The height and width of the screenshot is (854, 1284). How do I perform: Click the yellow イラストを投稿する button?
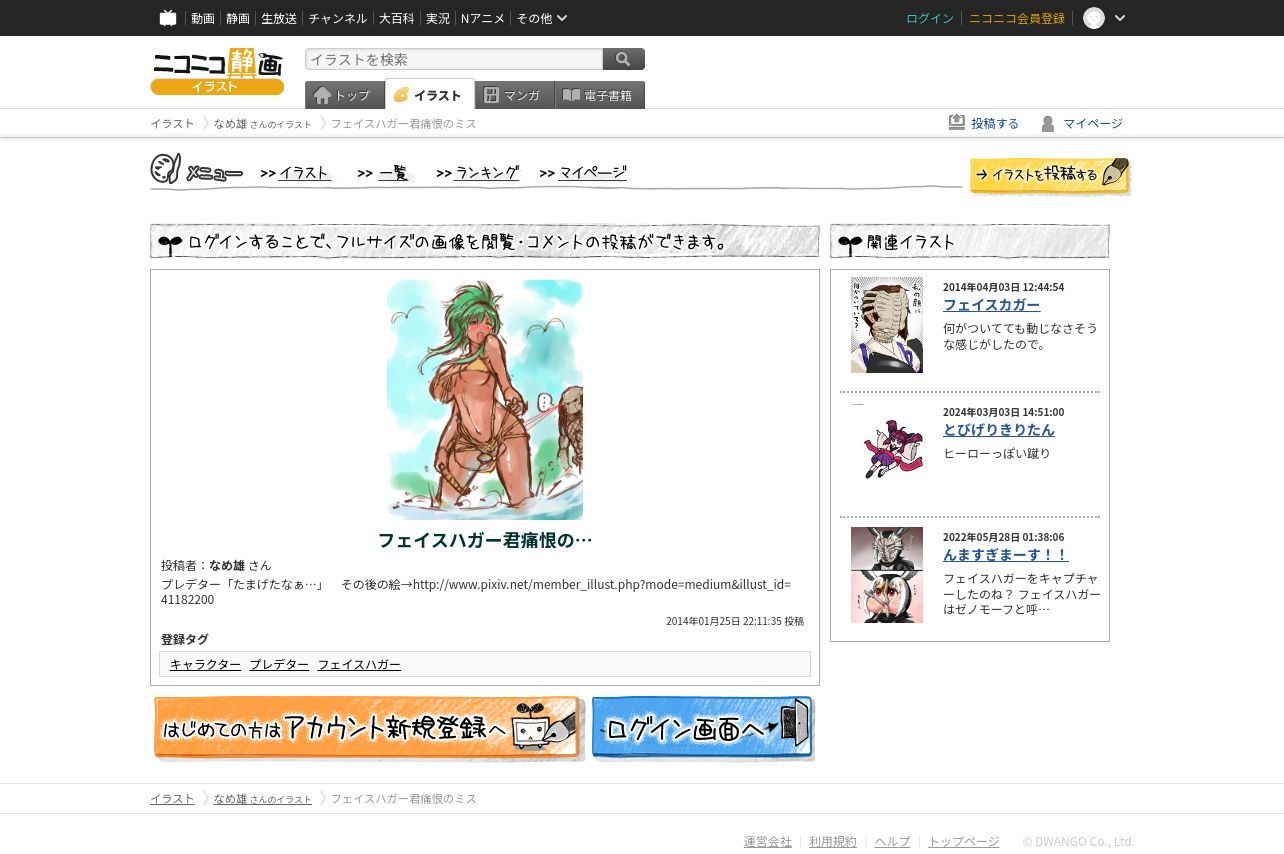(x=1050, y=175)
